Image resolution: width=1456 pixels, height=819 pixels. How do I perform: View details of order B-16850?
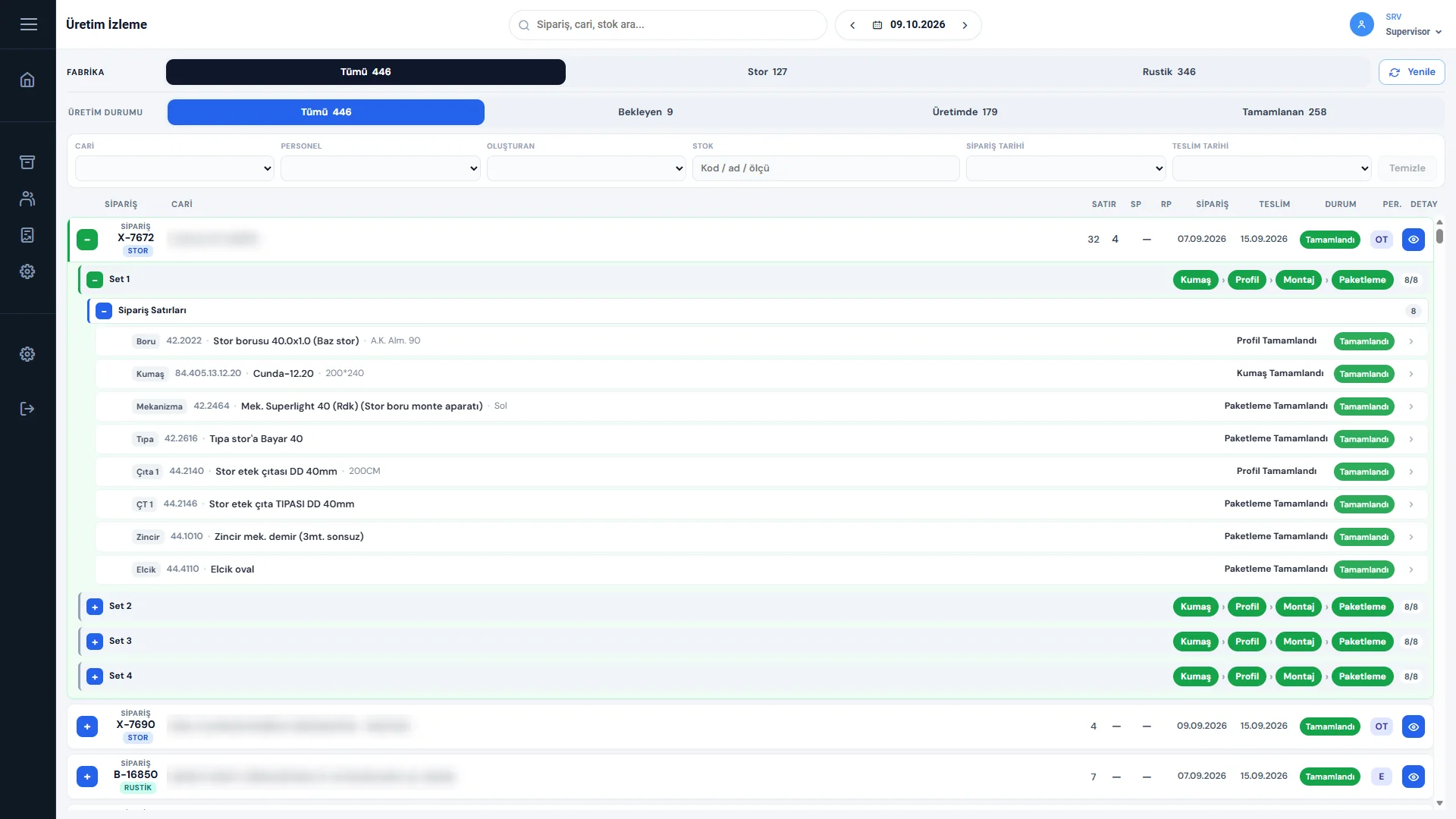[1414, 777]
